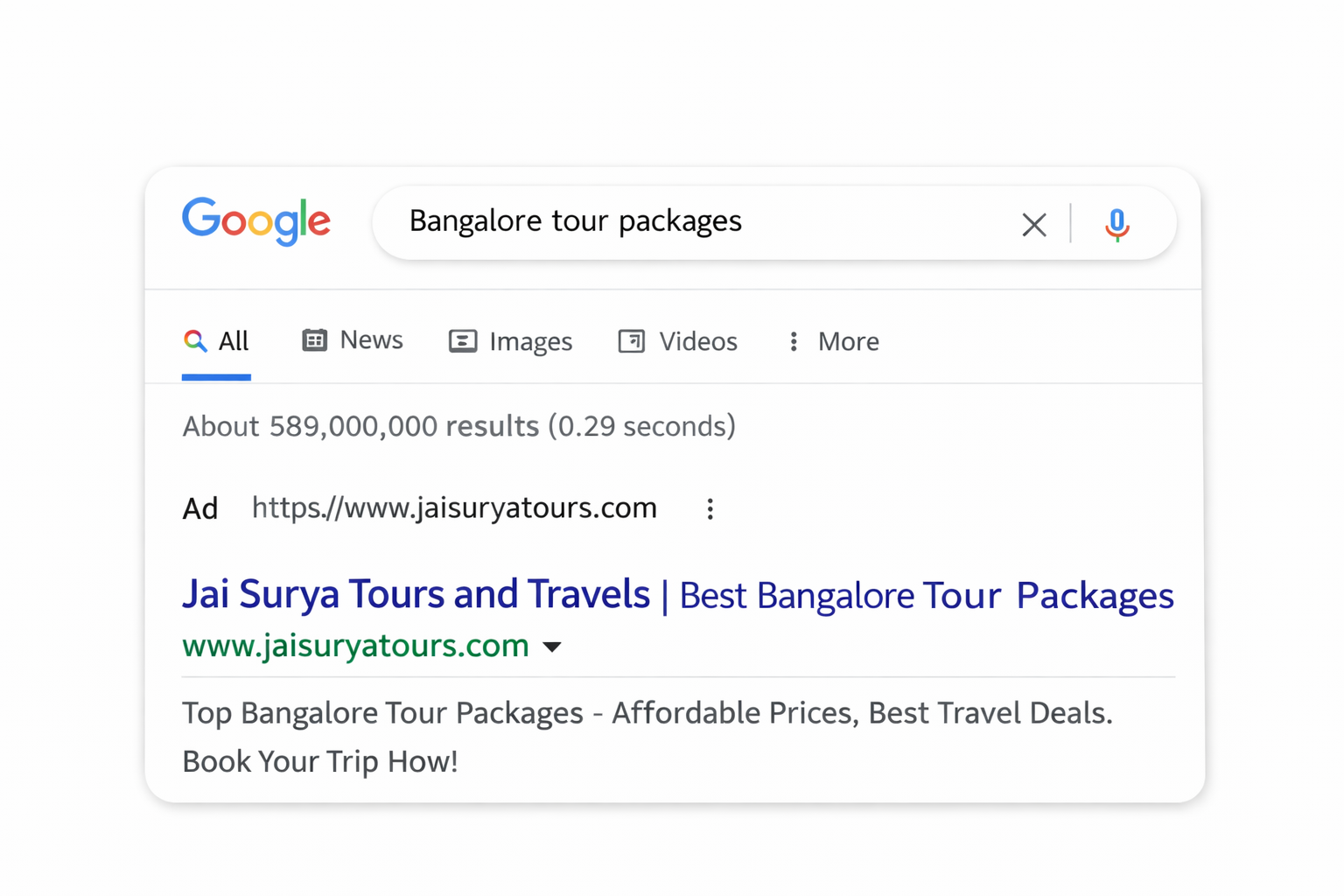This screenshot has width=1344, height=896.
Task: Click the green www.jaisuryatours.com URL
Action: pos(355,646)
